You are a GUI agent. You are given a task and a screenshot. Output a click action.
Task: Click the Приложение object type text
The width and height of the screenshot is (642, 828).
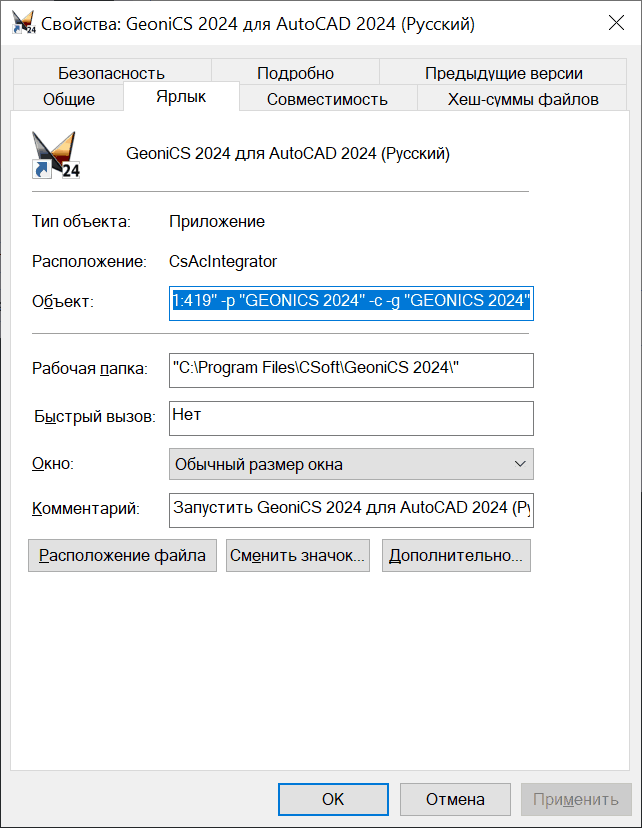(x=217, y=221)
